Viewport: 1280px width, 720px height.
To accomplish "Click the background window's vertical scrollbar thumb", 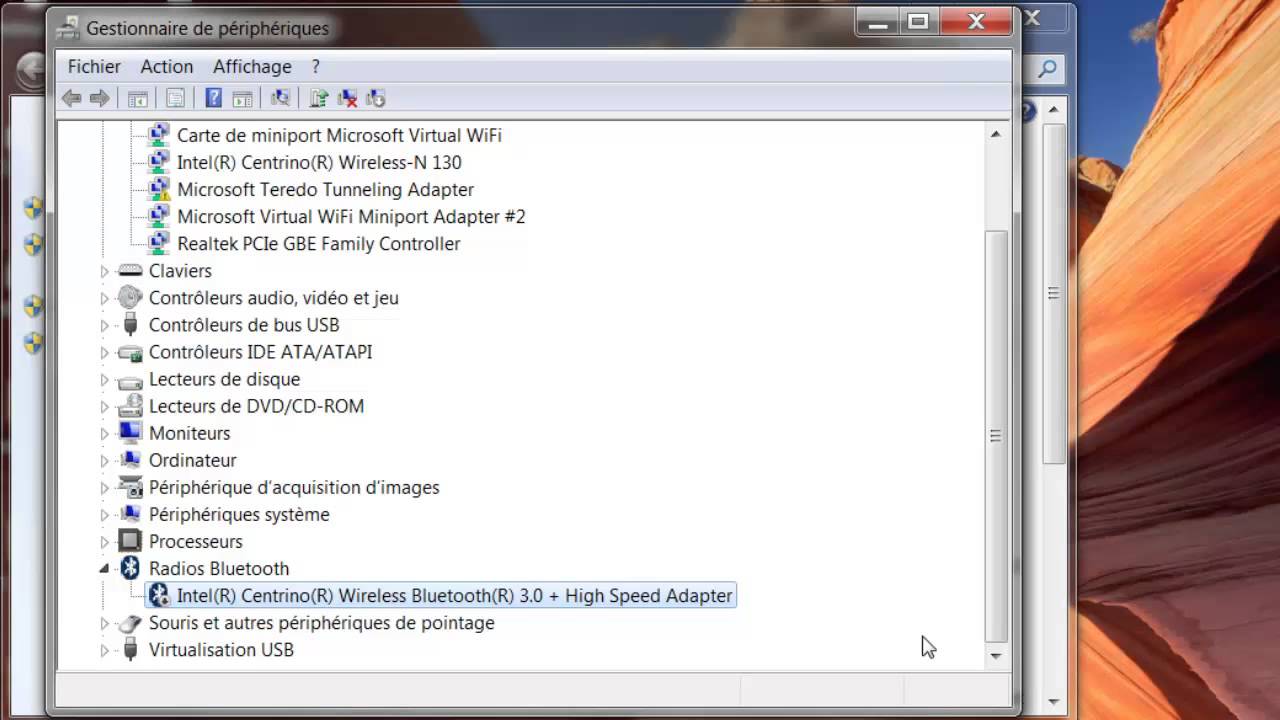I will coord(1053,292).
